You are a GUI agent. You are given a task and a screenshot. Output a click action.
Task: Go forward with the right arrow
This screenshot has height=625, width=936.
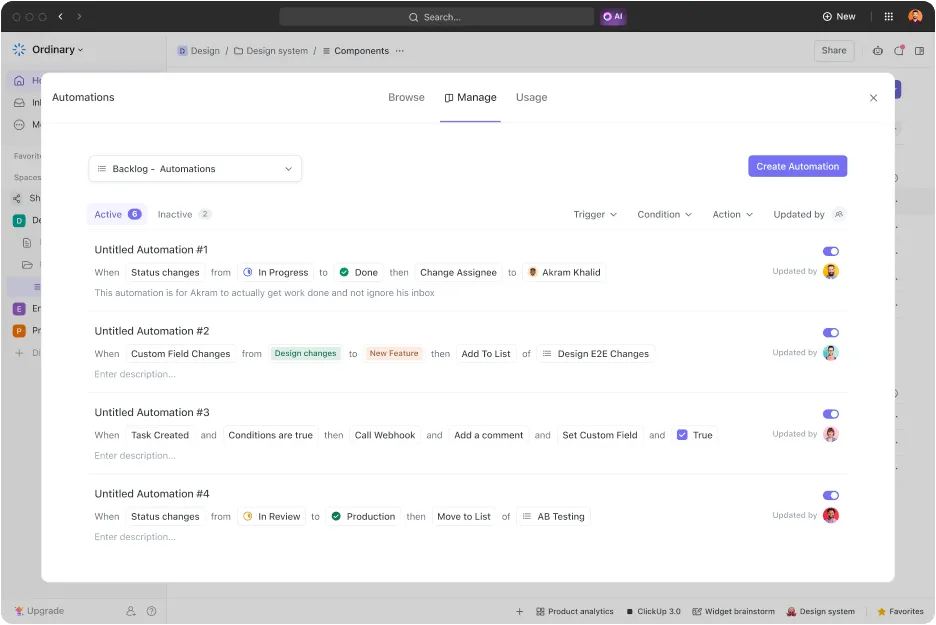tap(79, 17)
